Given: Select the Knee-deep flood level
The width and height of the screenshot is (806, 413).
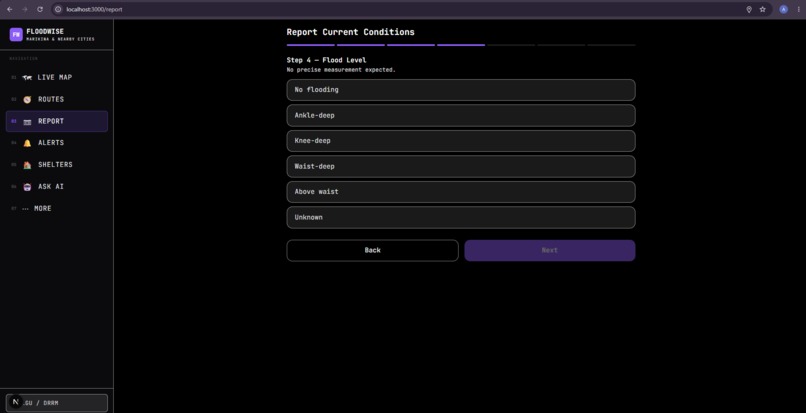Looking at the screenshot, I should tap(461, 141).
